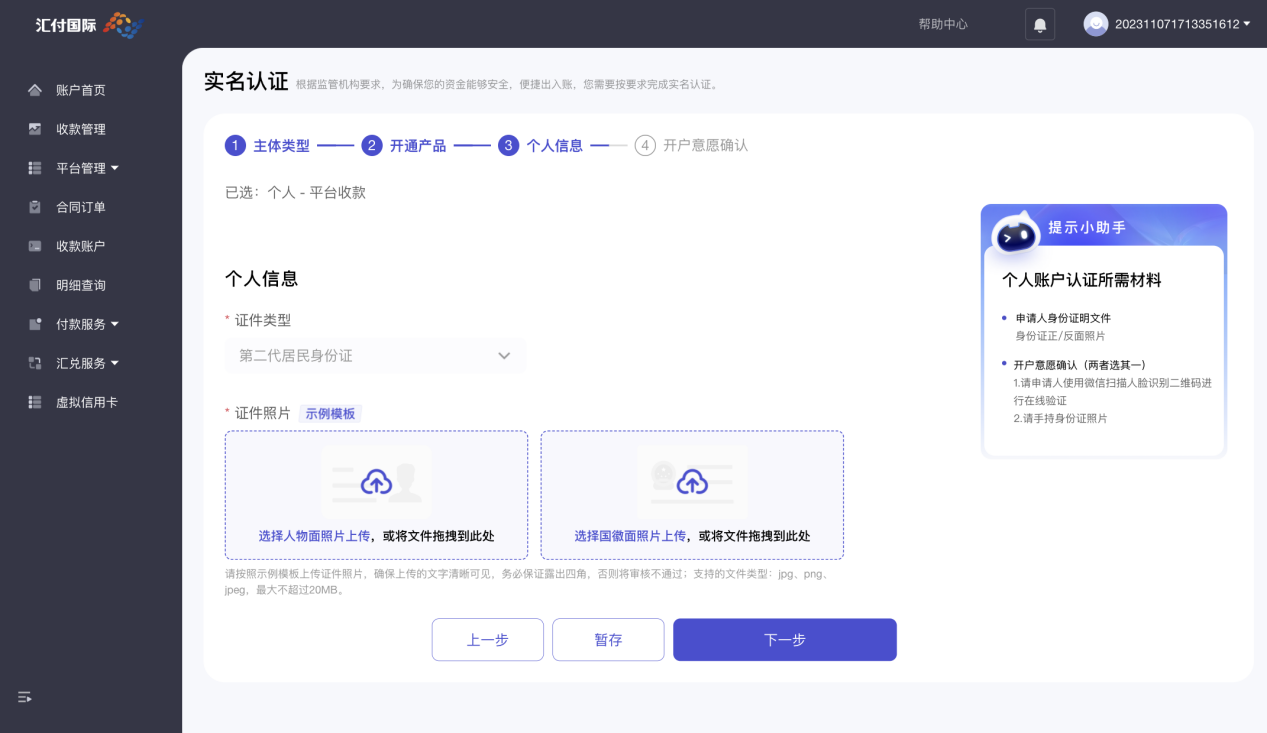Open the notification bell icon

1040,24
